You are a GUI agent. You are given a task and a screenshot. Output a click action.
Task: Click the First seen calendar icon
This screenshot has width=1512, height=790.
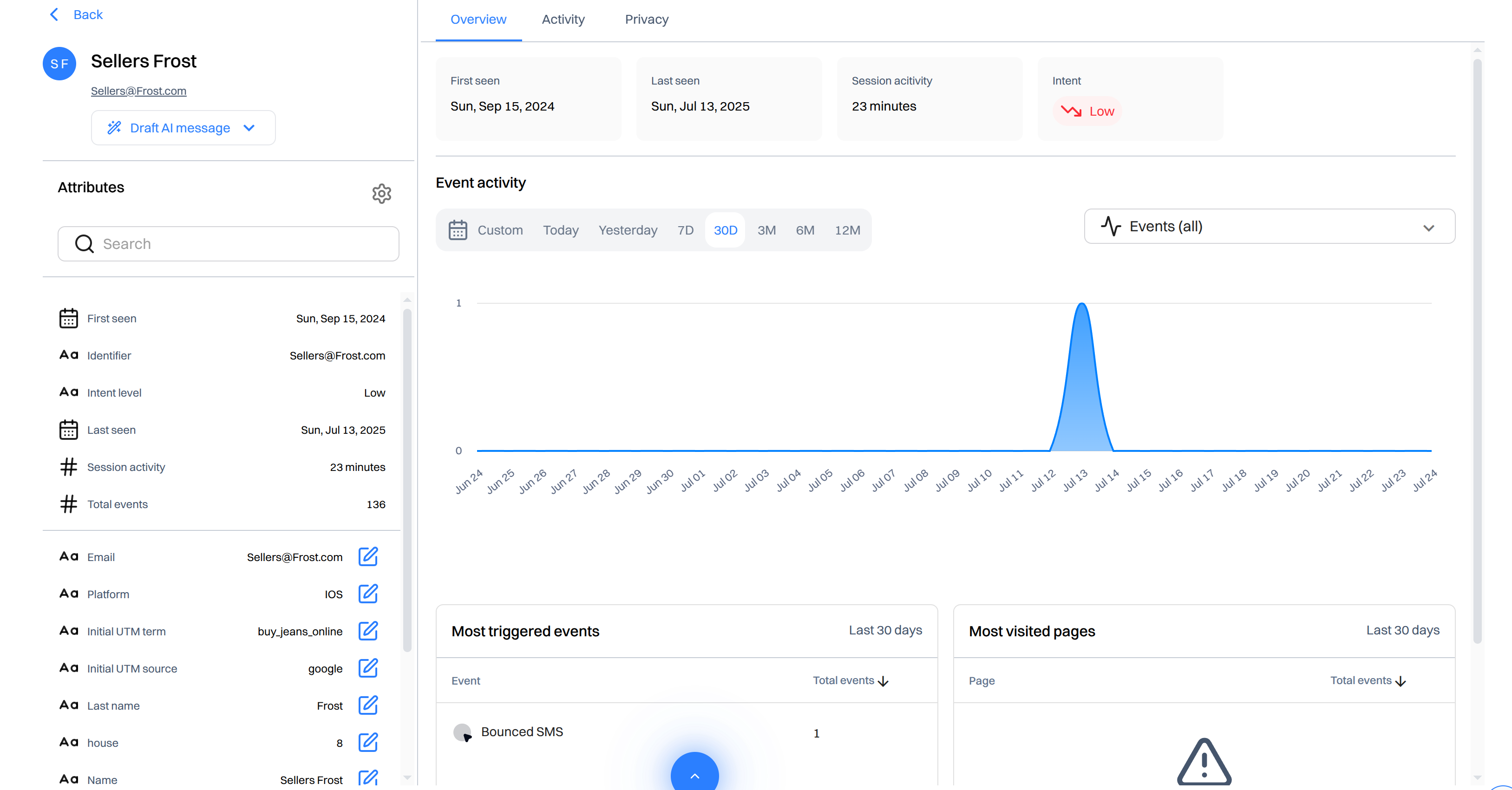tap(69, 318)
